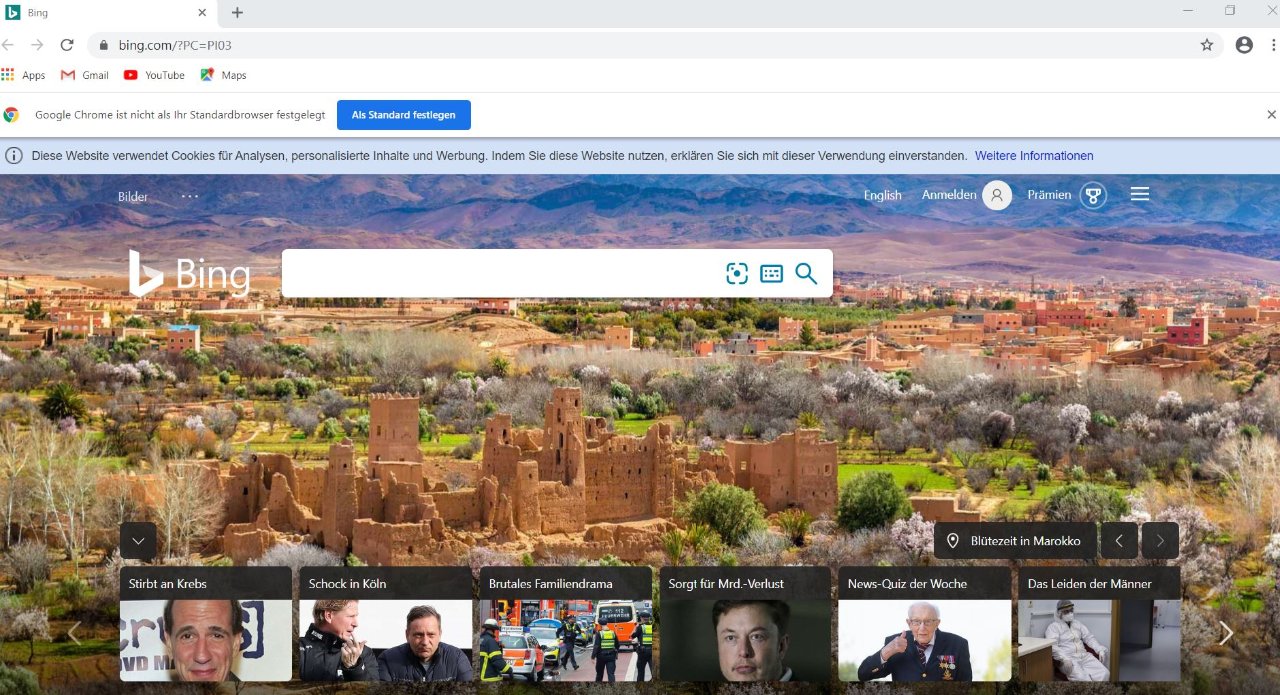
Task: Dismiss default browser notification bar
Action: 1271,115
